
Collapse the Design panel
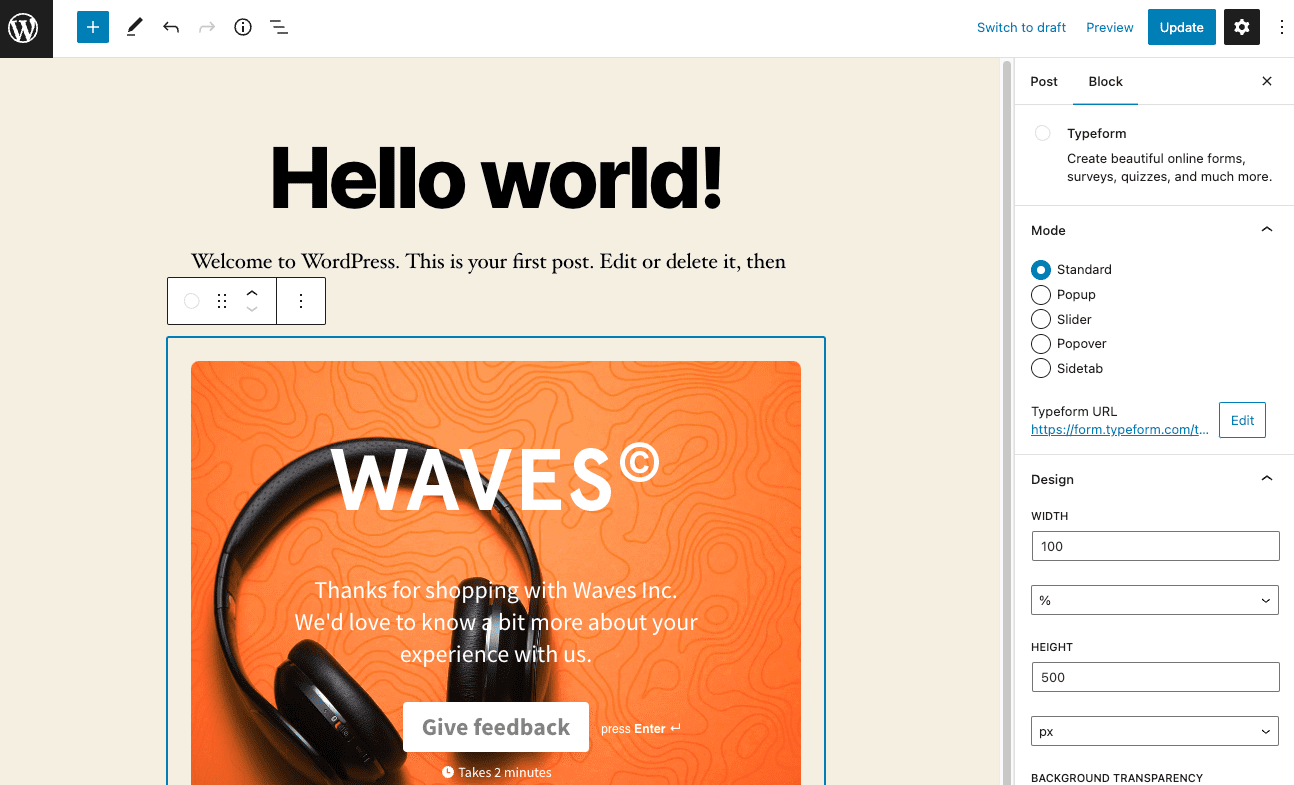[1267, 479]
